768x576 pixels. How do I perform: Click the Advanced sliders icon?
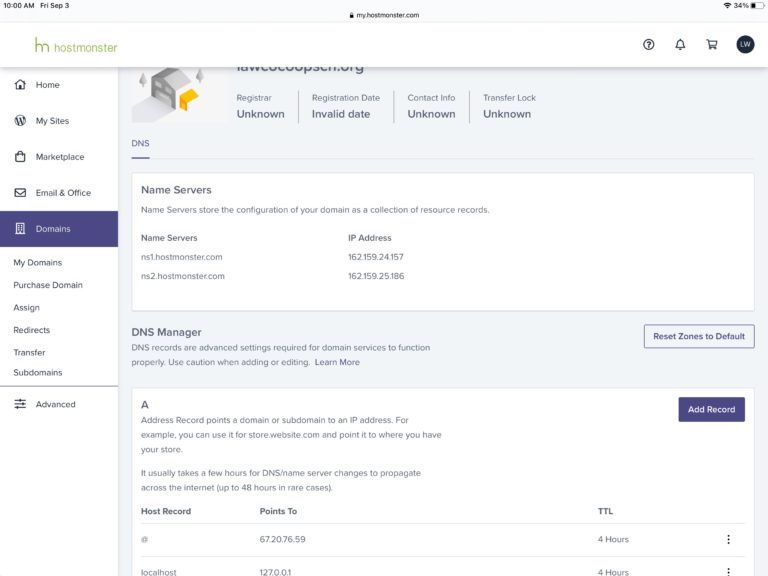(x=20, y=404)
